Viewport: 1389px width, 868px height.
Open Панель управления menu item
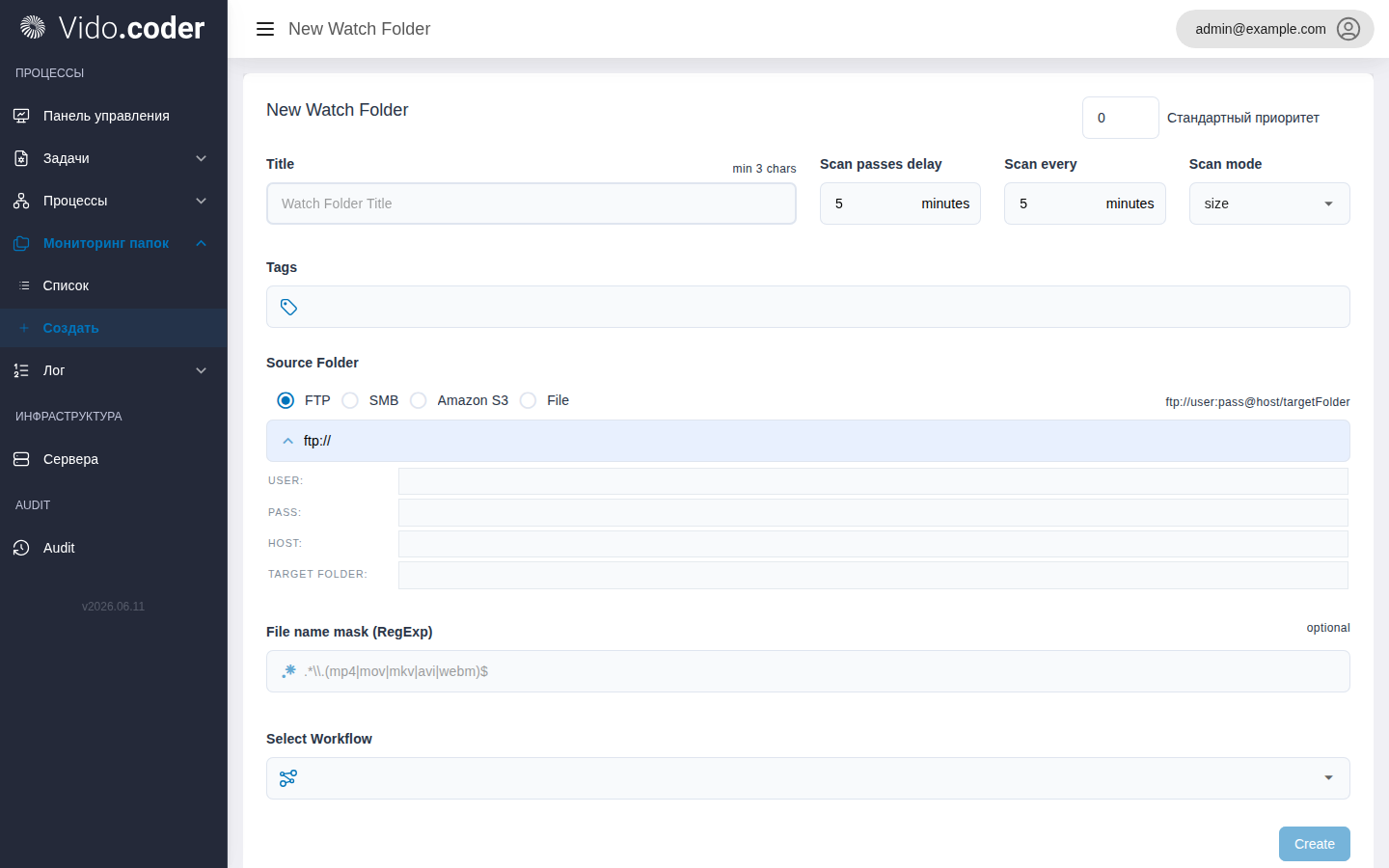click(114, 116)
